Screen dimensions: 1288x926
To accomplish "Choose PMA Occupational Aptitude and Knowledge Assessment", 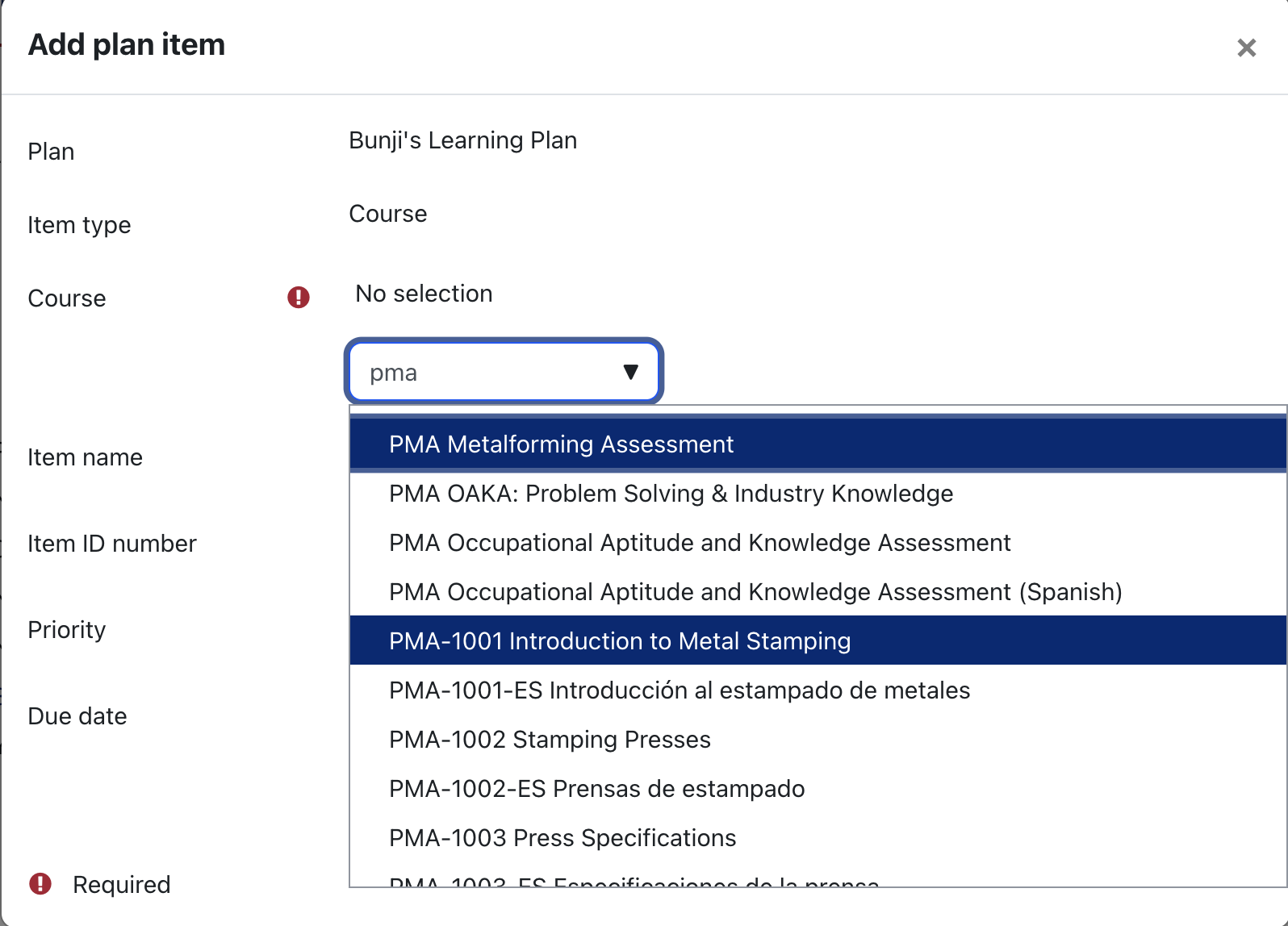I will coord(700,543).
